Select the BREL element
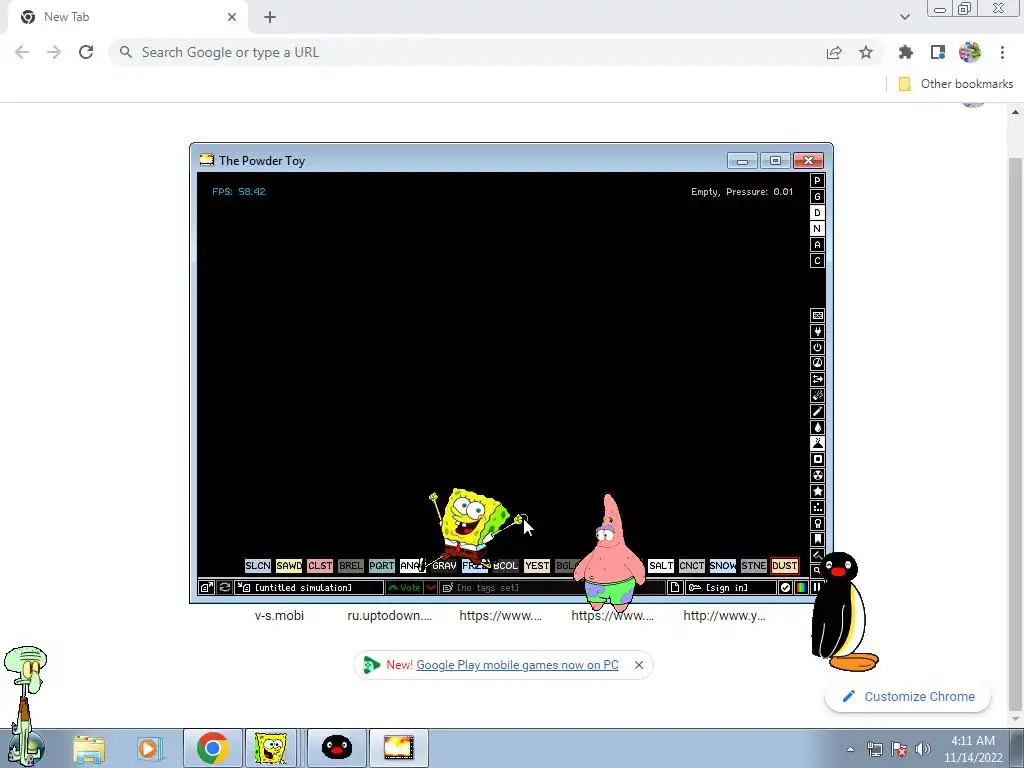Screen dimensions: 1024x768 [x=351, y=566]
